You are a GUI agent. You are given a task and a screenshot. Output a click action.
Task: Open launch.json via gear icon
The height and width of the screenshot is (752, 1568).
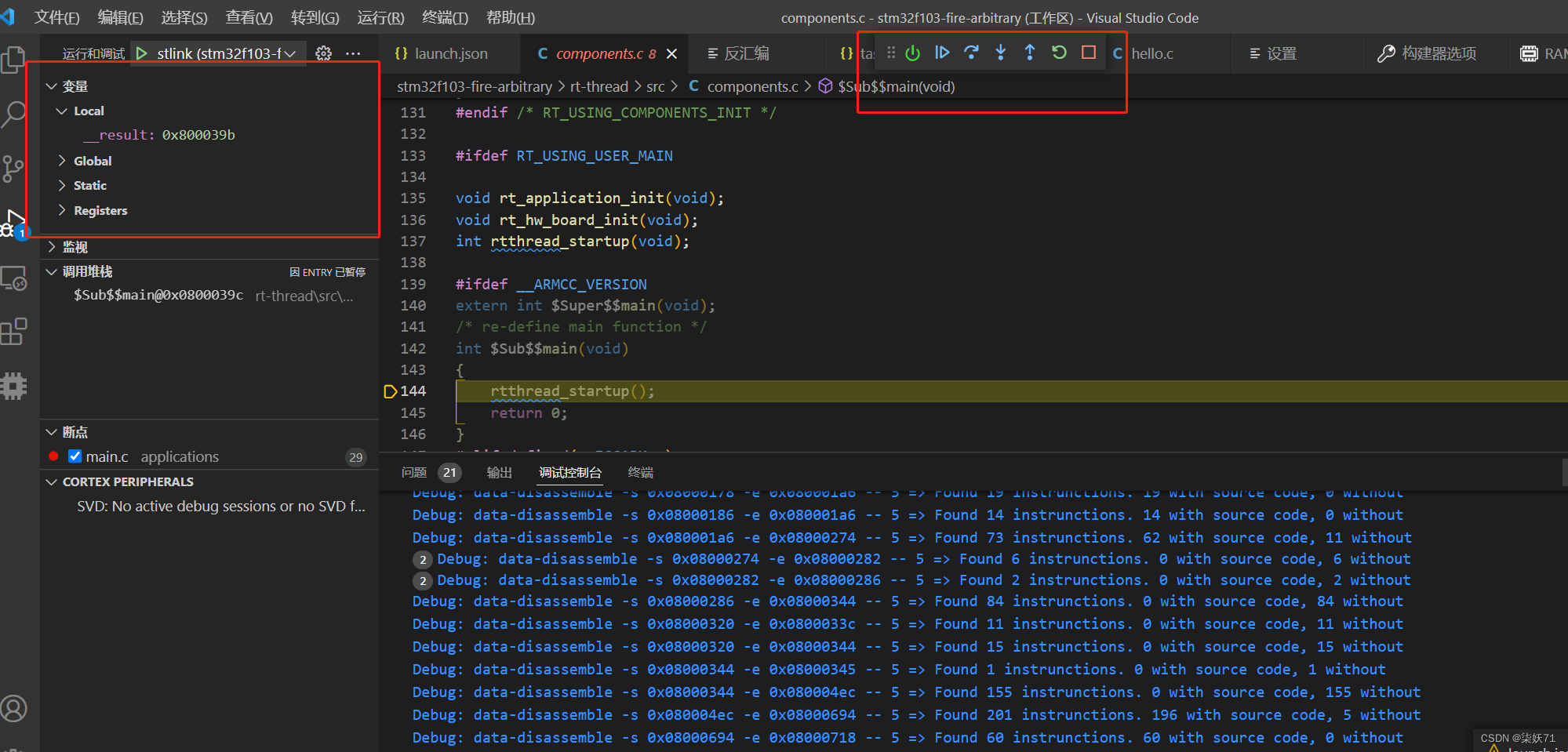coord(323,53)
